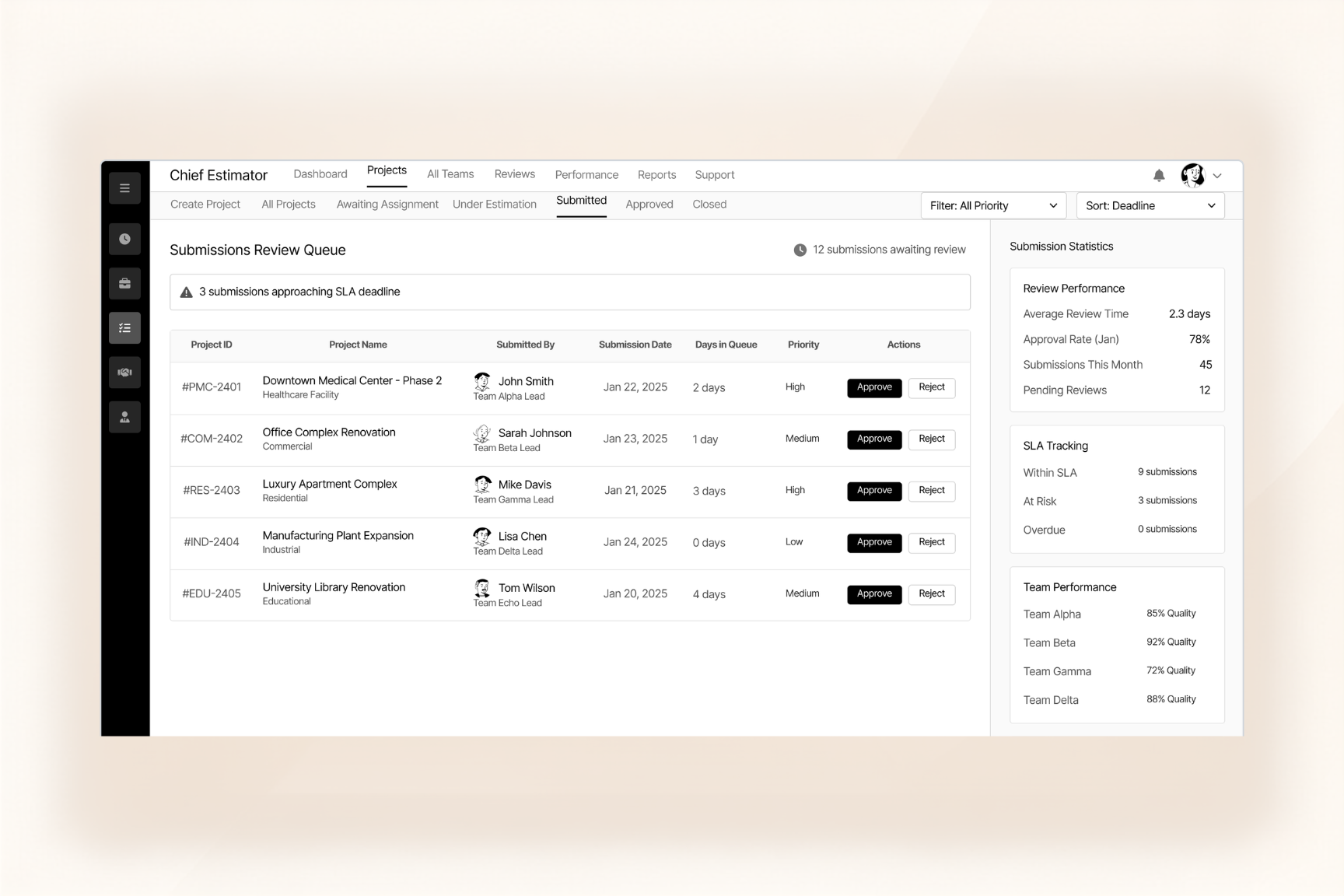Approve University Library Renovation submission

coord(874,594)
